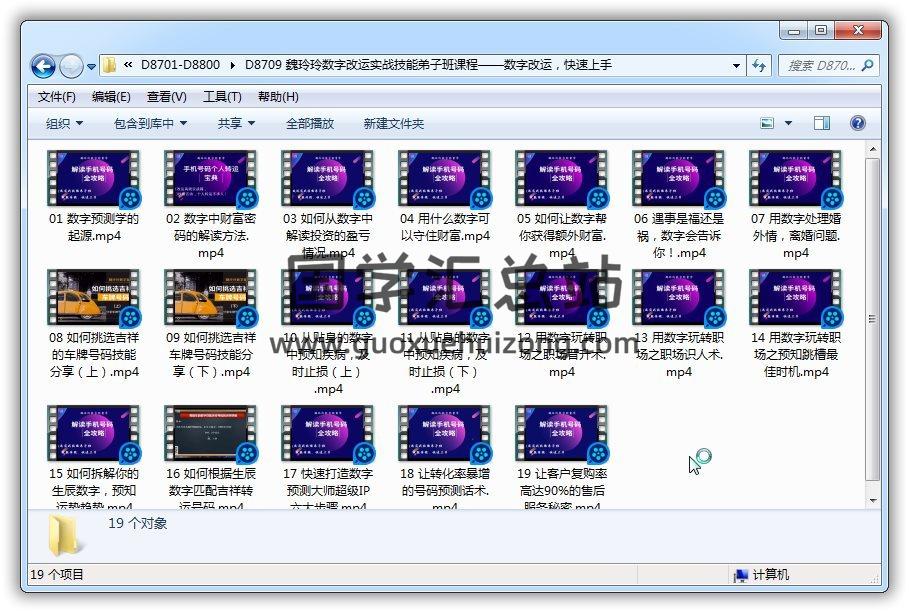Select video 11 从贴身的数字中预知疾病（下）
This screenshot has height=613, width=909.
click(445, 332)
